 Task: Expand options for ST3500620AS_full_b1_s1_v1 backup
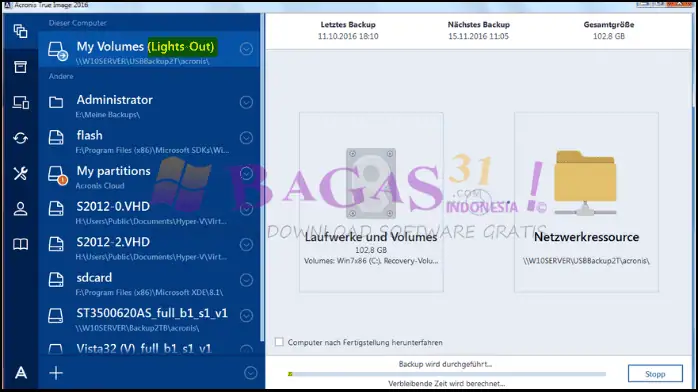coord(246,315)
